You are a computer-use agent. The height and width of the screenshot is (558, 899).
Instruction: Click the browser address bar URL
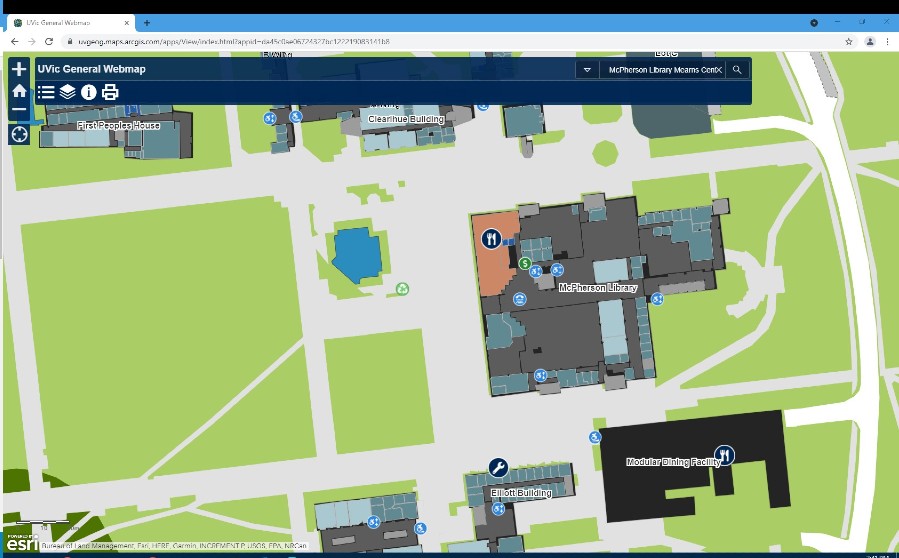[234, 41]
